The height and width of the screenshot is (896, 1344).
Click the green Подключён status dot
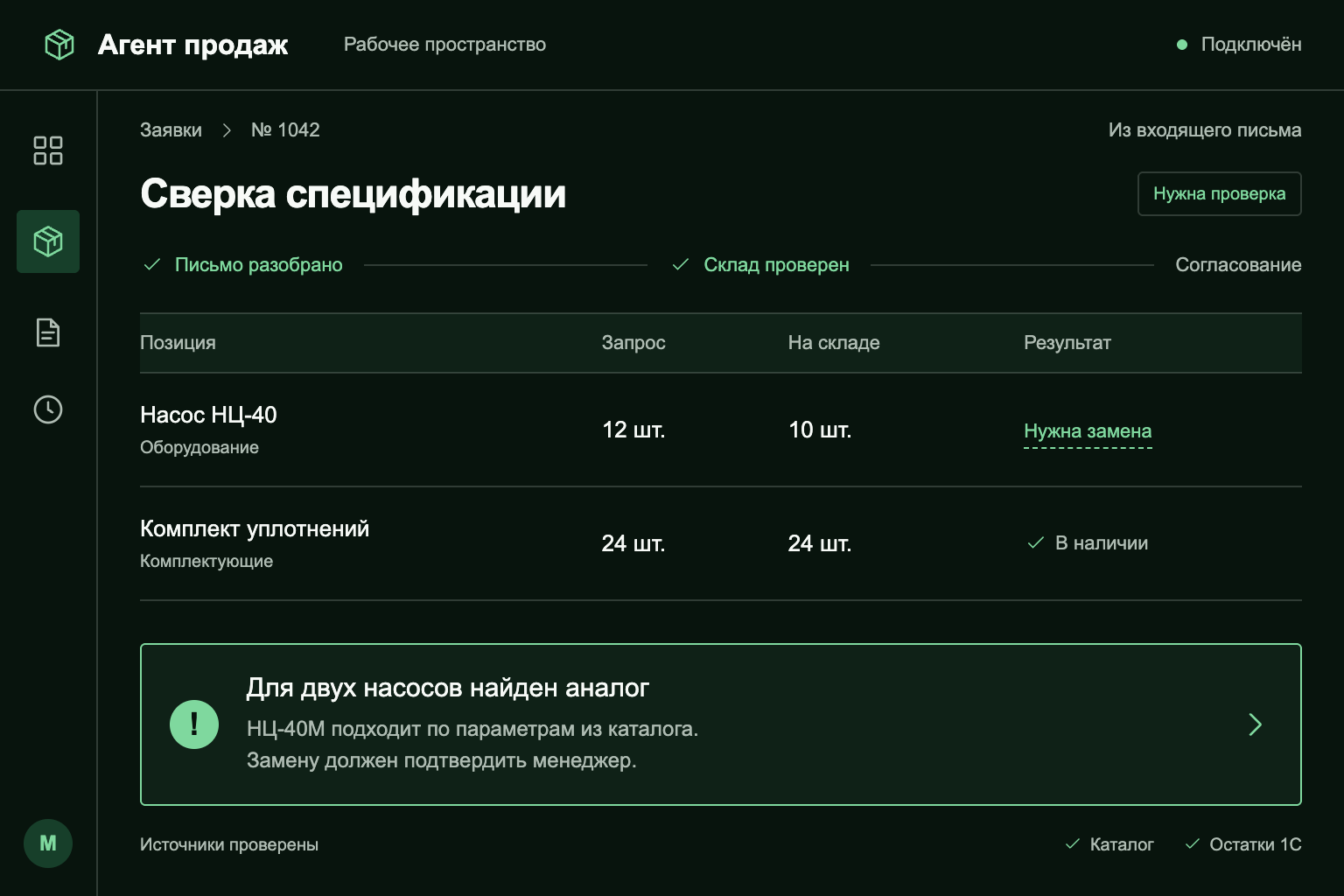[x=1182, y=45]
